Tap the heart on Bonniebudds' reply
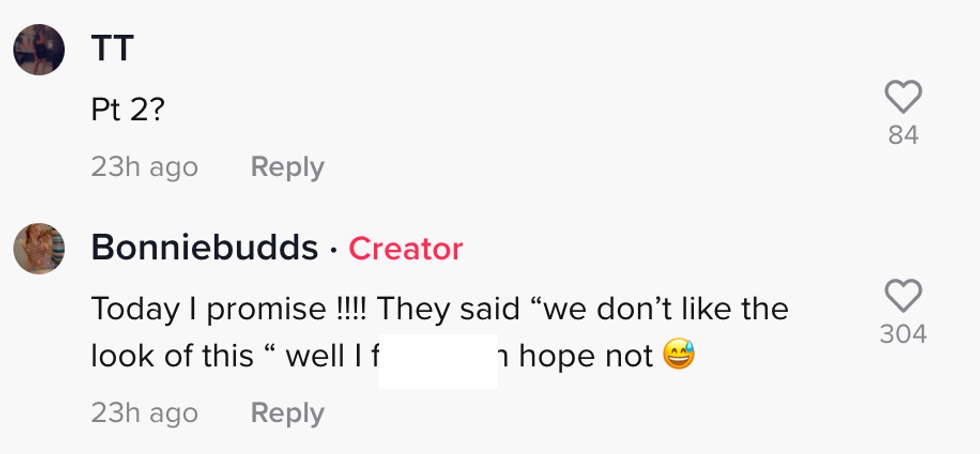980x454 pixels. tap(903, 295)
